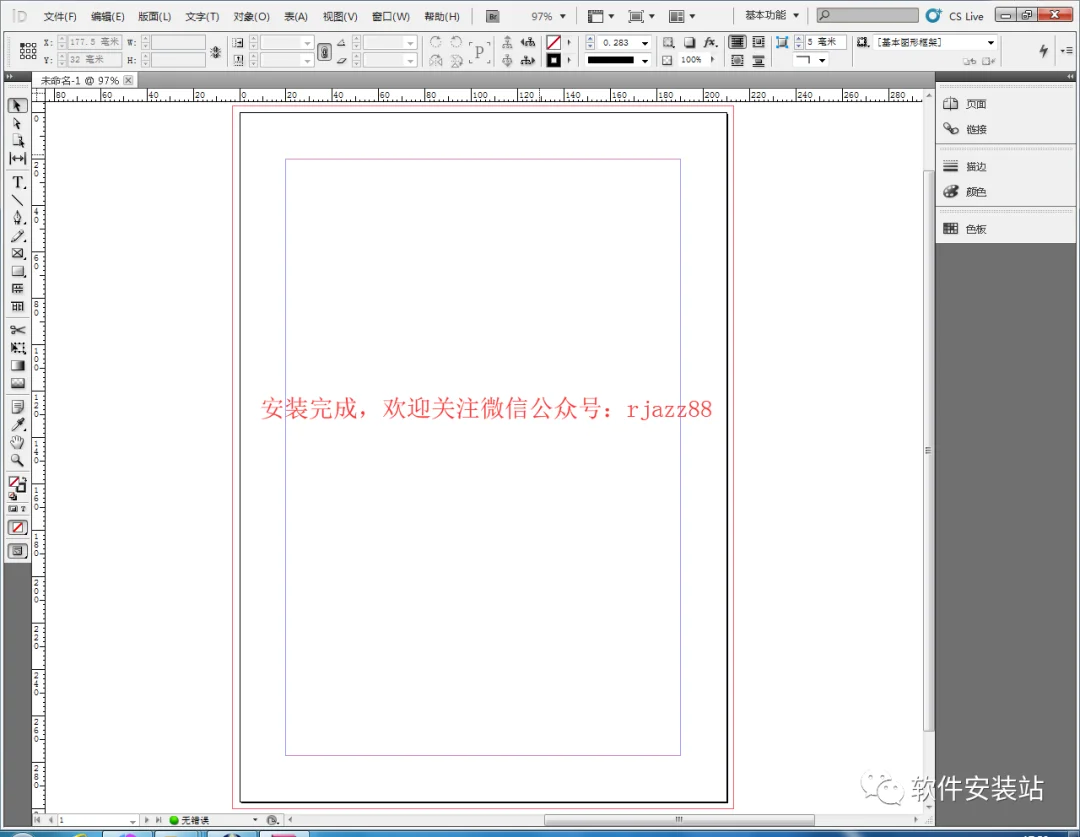Image resolution: width=1080 pixels, height=837 pixels.
Task: Select the Rectangle tool
Action: (17, 271)
